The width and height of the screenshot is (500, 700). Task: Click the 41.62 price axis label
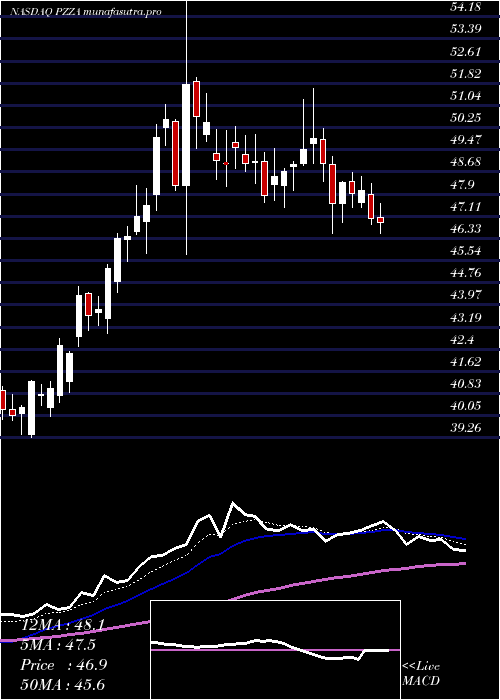coord(465,362)
